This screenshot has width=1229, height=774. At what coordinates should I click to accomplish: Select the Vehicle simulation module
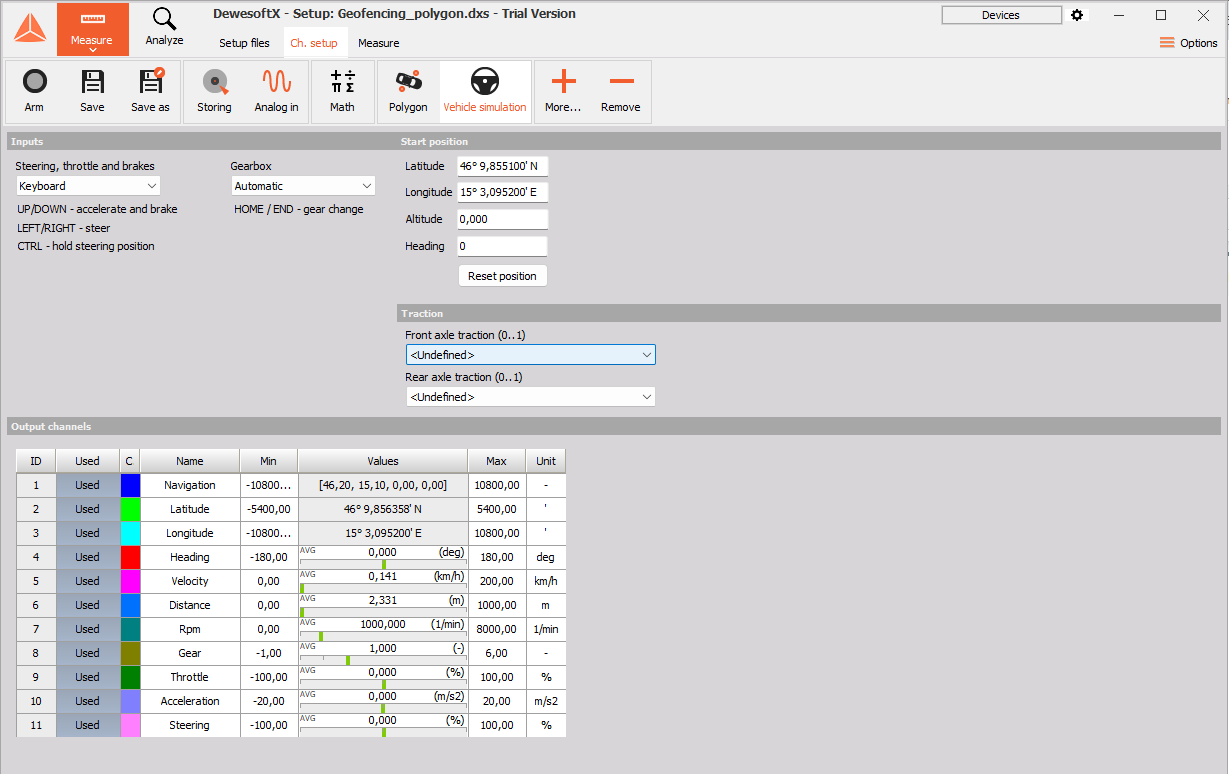coord(485,92)
